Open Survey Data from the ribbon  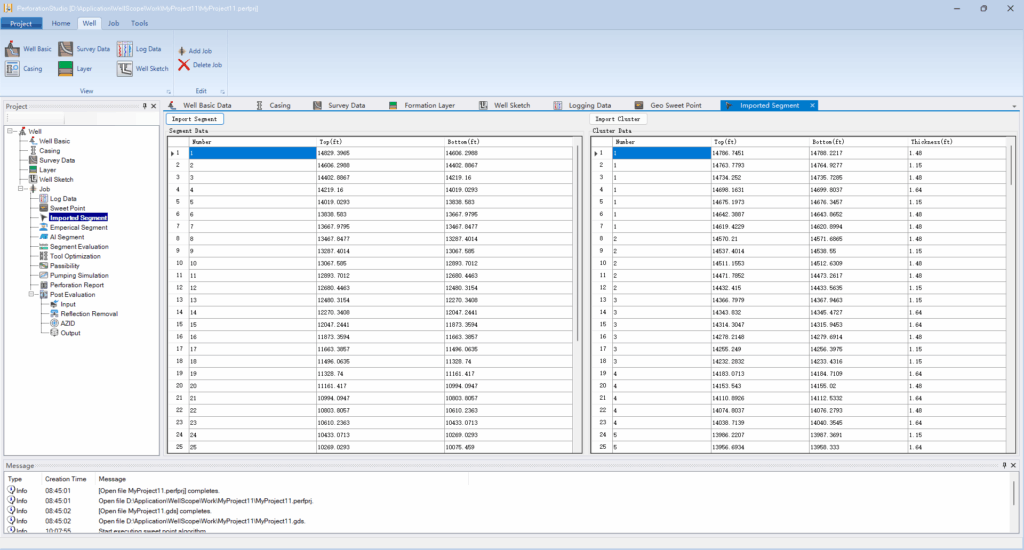[84, 49]
